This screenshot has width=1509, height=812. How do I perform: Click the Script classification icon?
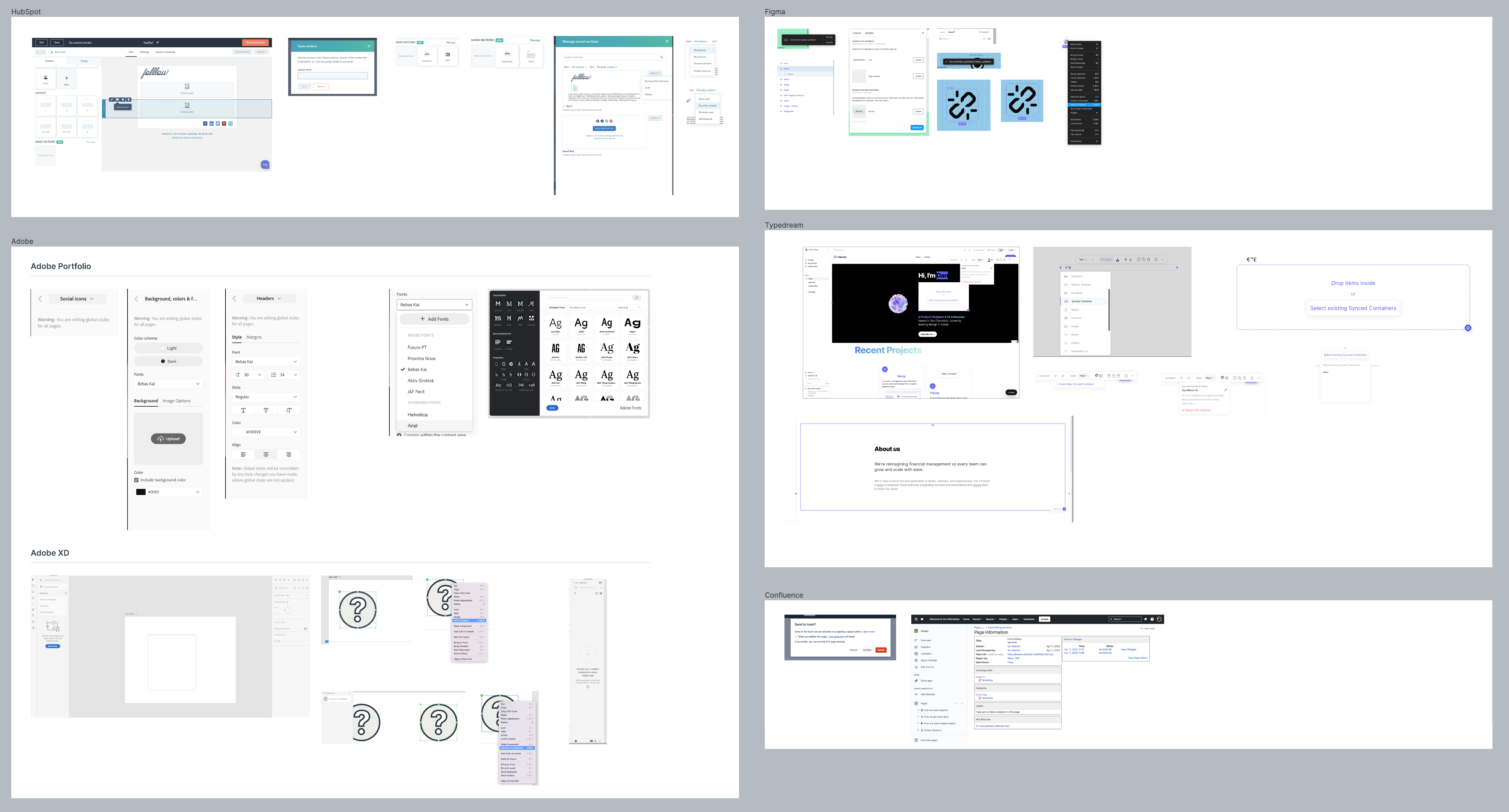(531, 304)
